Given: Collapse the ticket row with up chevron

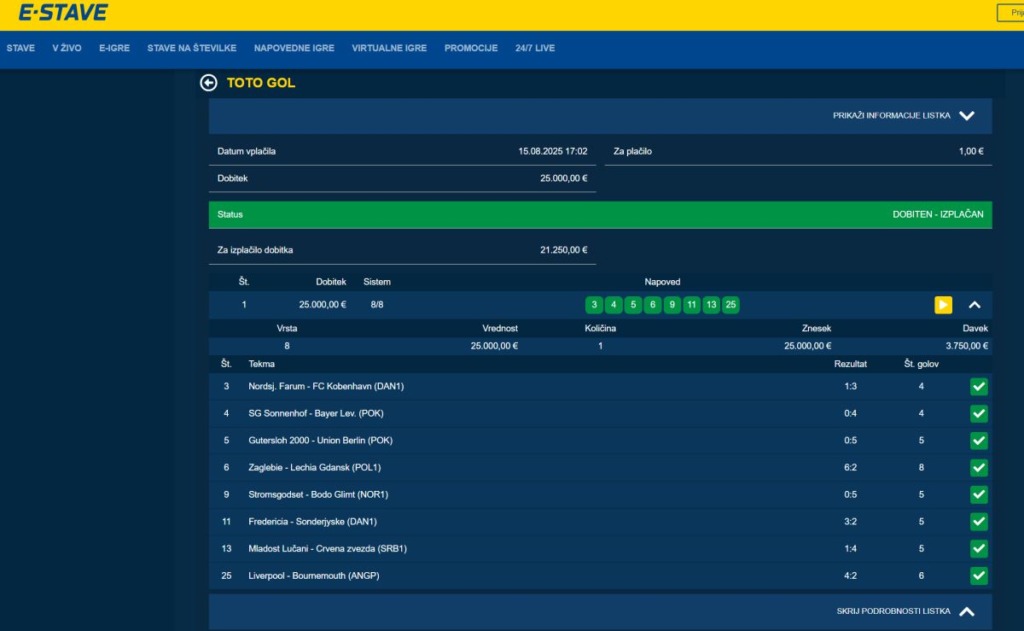Looking at the screenshot, I should click(x=974, y=305).
